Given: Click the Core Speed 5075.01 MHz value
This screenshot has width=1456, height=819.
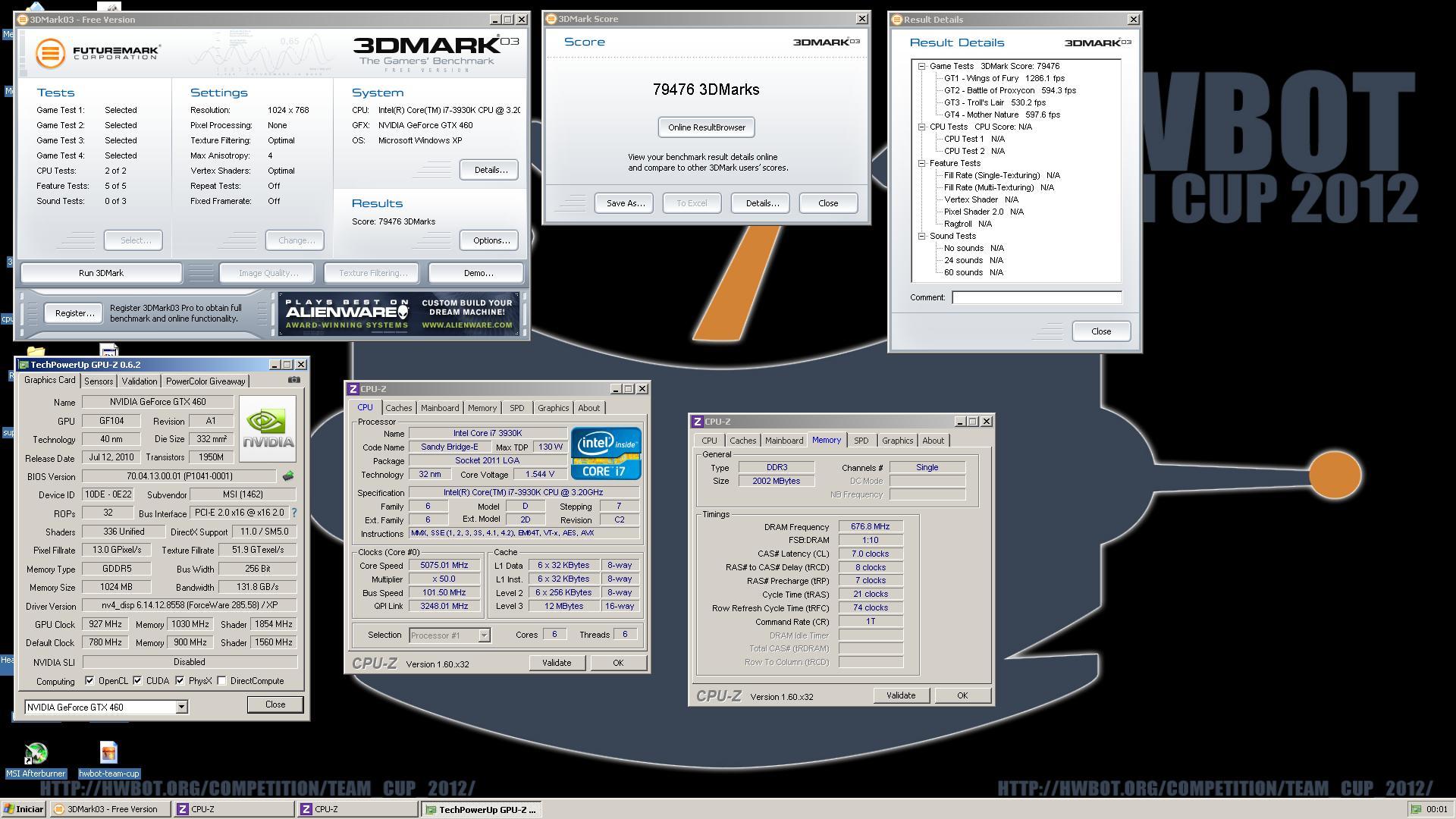Looking at the screenshot, I should [x=444, y=565].
